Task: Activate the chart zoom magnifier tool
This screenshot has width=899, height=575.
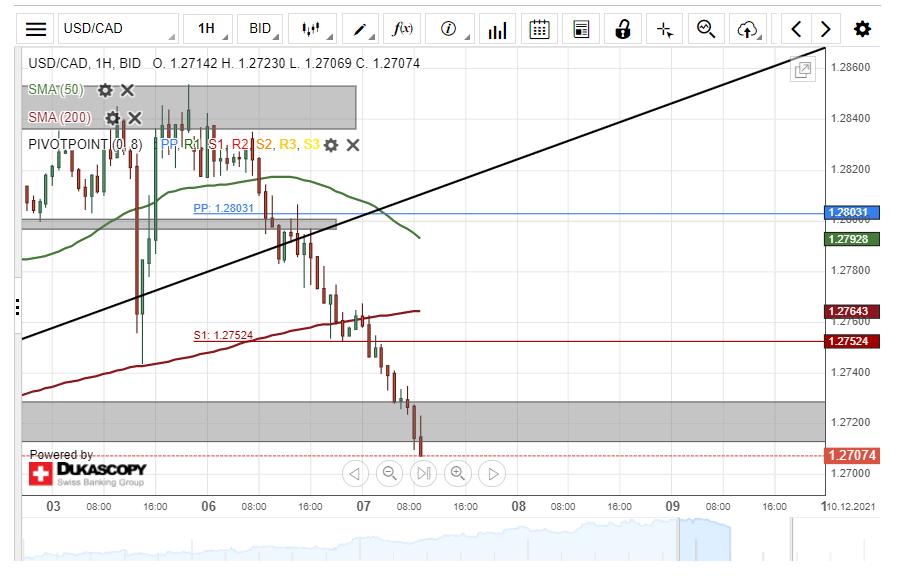Action: pos(706,29)
